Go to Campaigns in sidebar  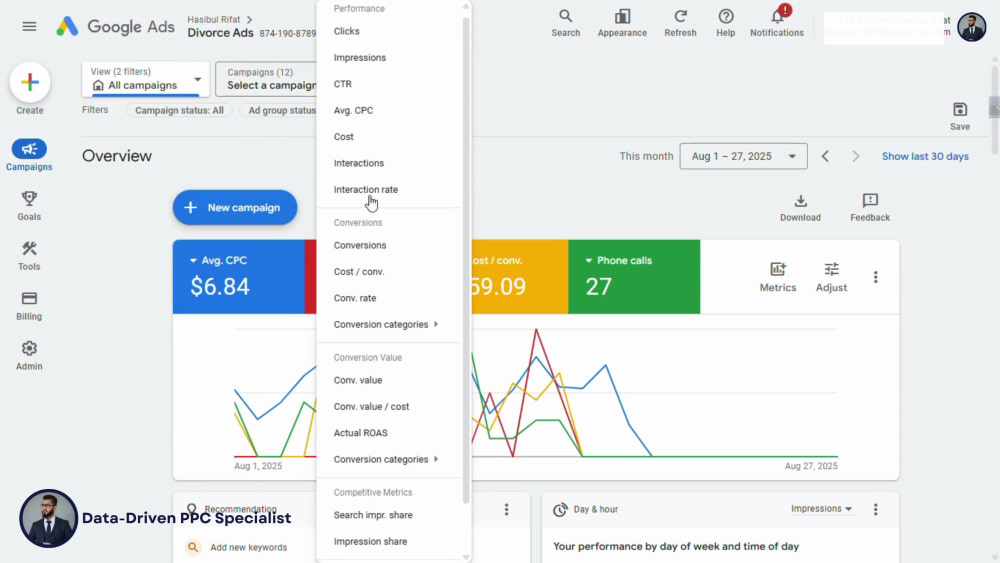coord(29,156)
